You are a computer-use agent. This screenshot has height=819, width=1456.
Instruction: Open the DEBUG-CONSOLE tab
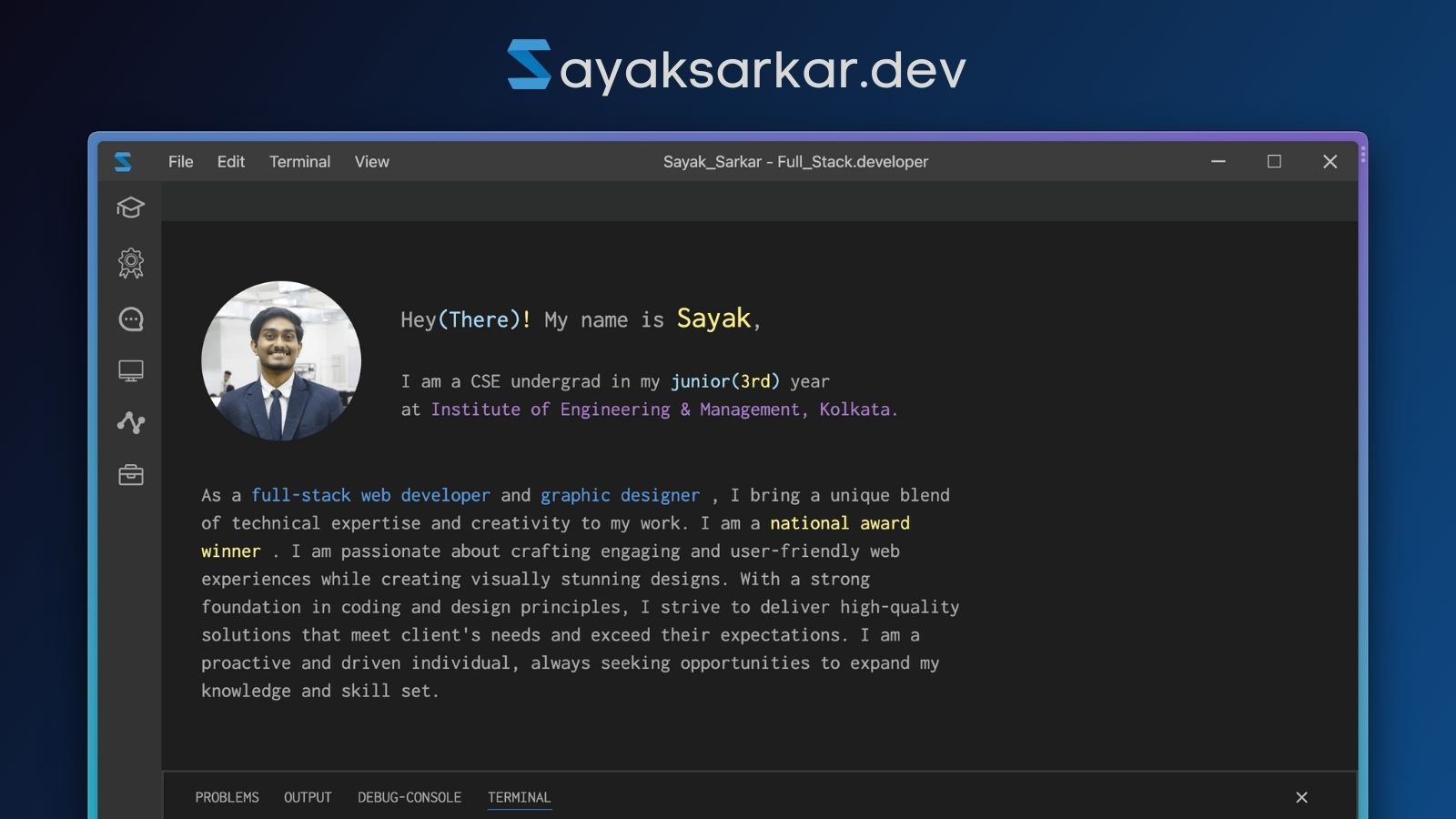(x=409, y=797)
